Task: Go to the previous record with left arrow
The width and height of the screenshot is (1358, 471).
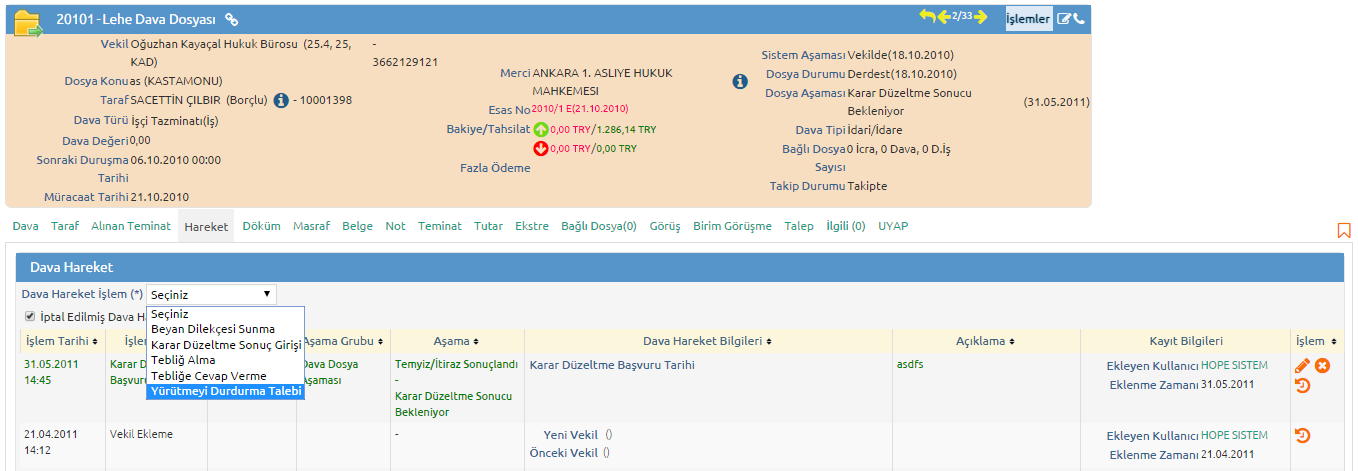Action: pos(943,17)
